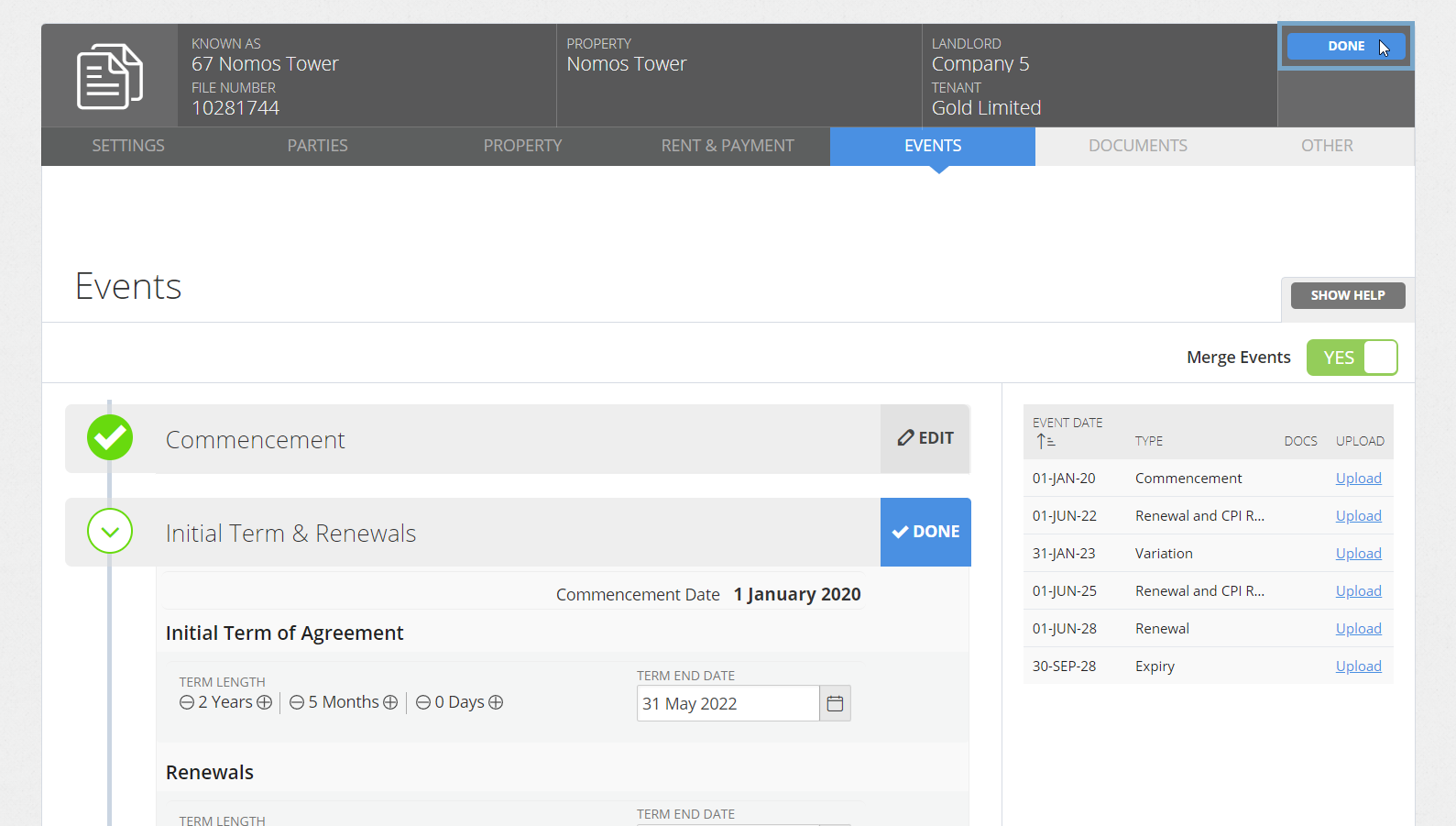Increase the term Days value
This screenshot has height=826, width=1456.
point(496,702)
